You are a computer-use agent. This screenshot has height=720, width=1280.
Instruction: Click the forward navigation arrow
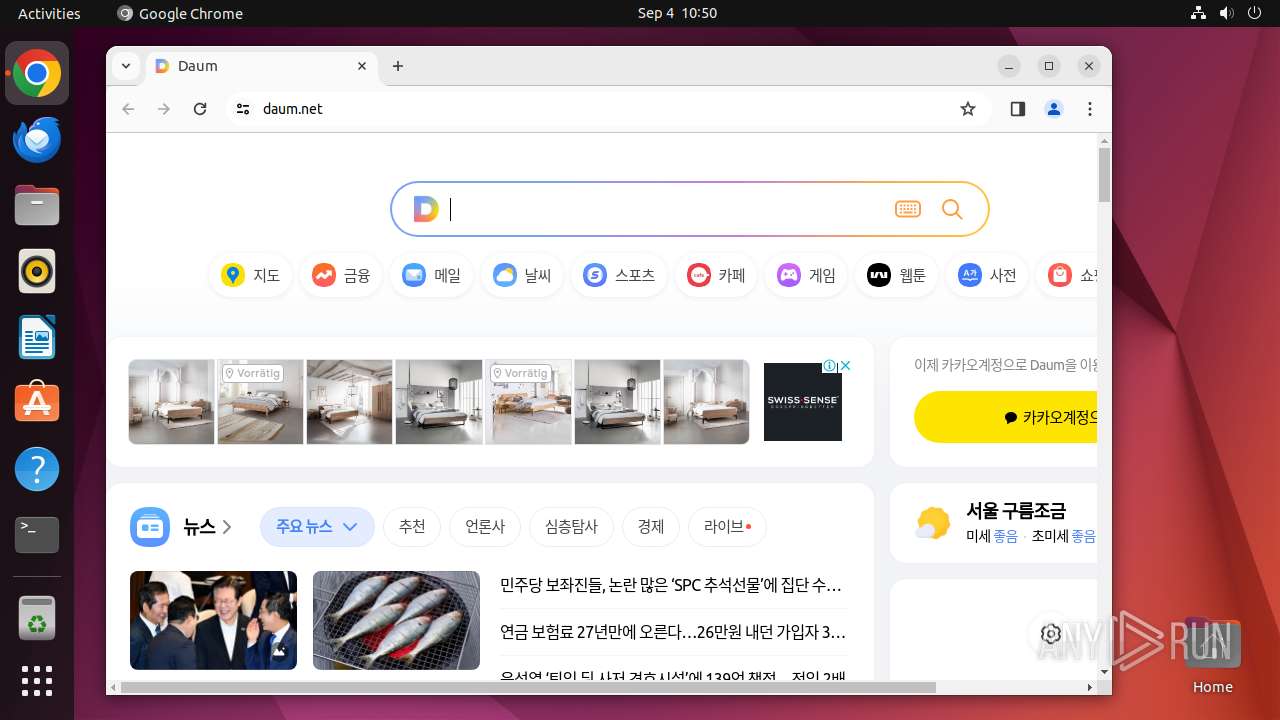coord(164,109)
